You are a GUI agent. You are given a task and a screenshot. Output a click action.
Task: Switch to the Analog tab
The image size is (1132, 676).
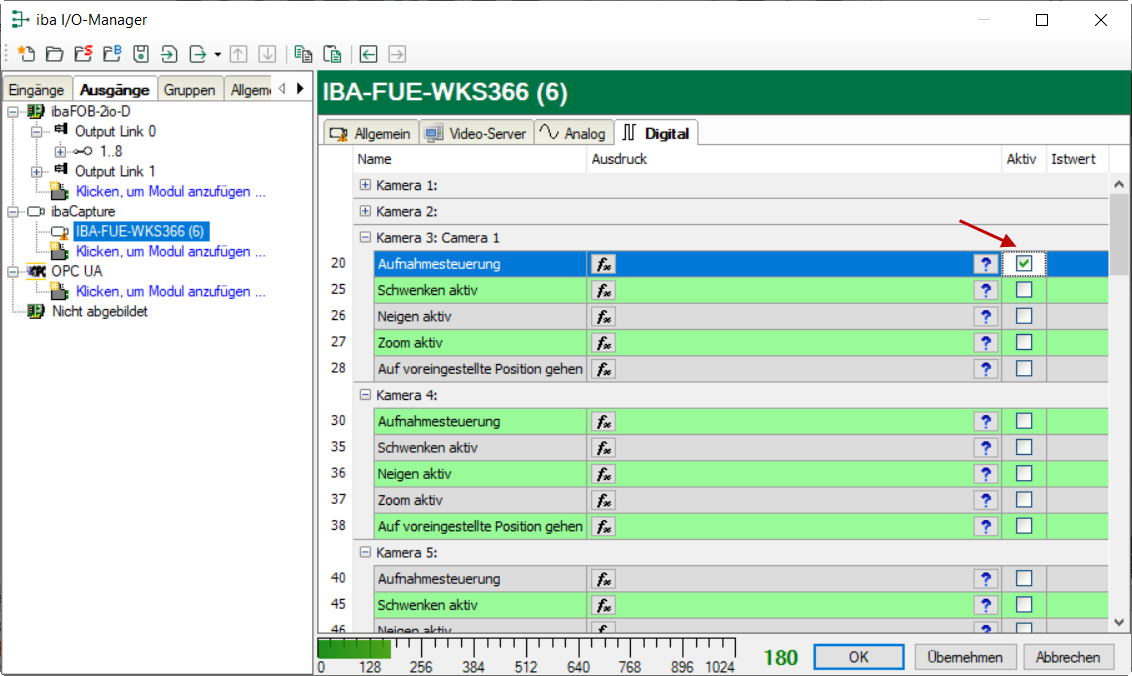[x=573, y=133]
